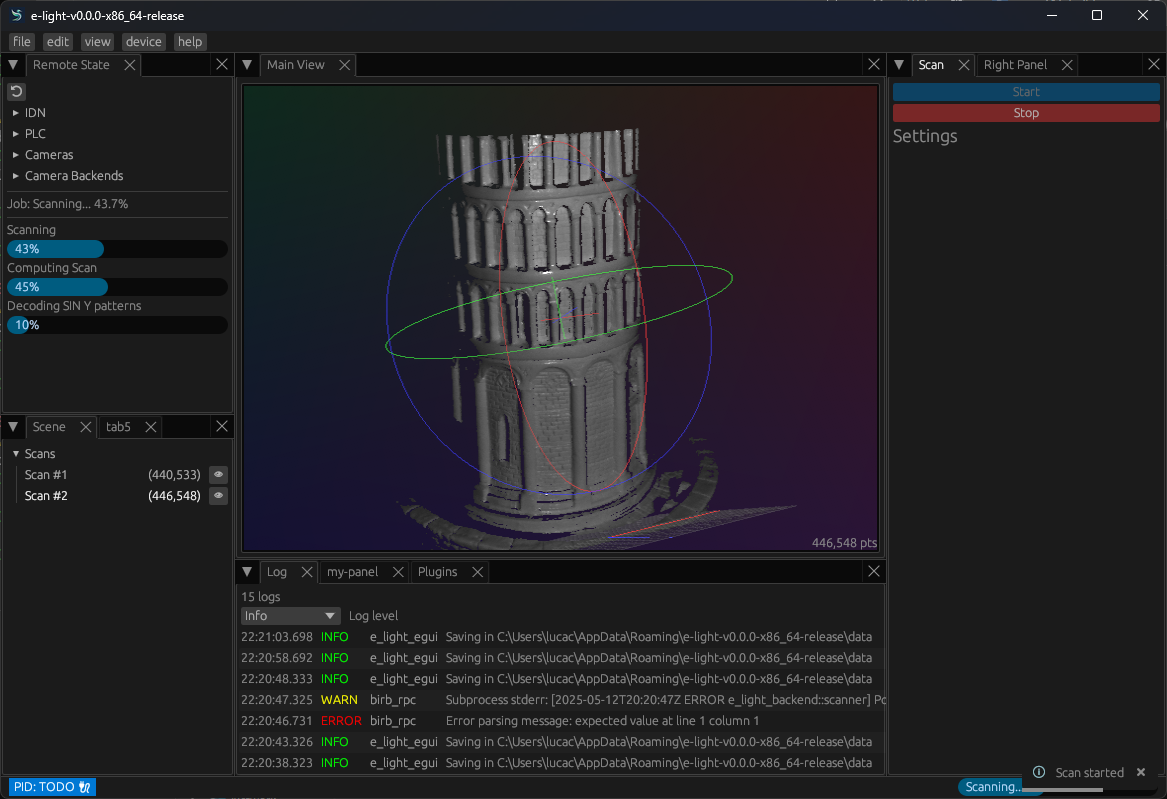Close the Scan tab

coord(964,65)
